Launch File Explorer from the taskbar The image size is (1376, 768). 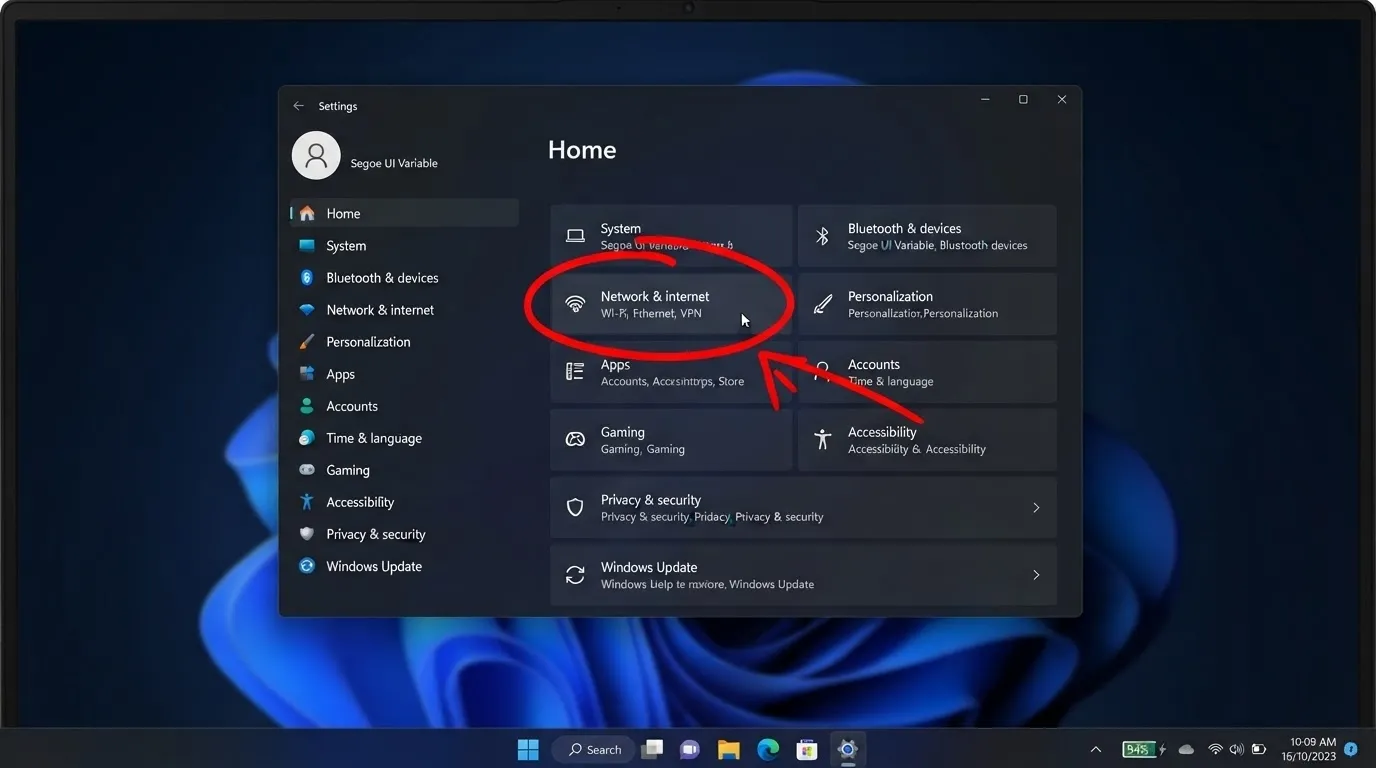coord(728,749)
